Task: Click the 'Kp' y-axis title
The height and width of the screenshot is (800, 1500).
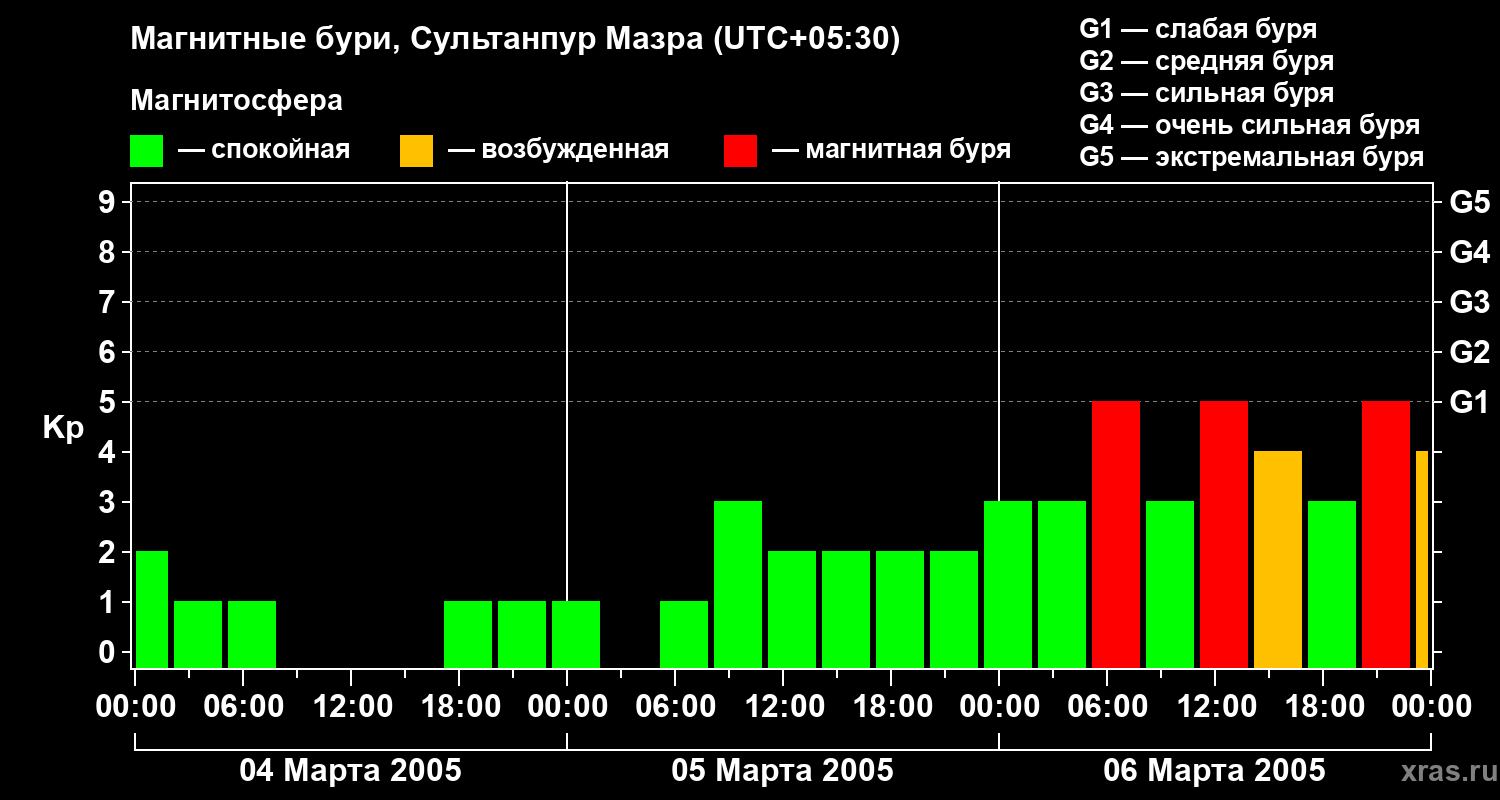Action: click(x=63, y=428)
